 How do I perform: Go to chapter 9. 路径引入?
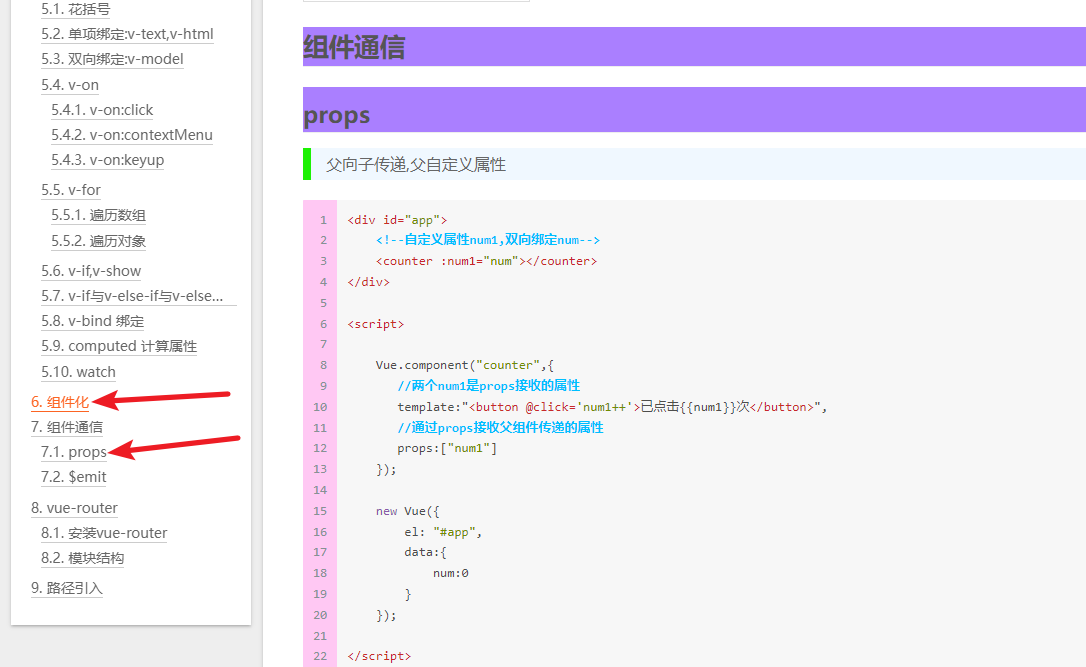pos(66,588)
